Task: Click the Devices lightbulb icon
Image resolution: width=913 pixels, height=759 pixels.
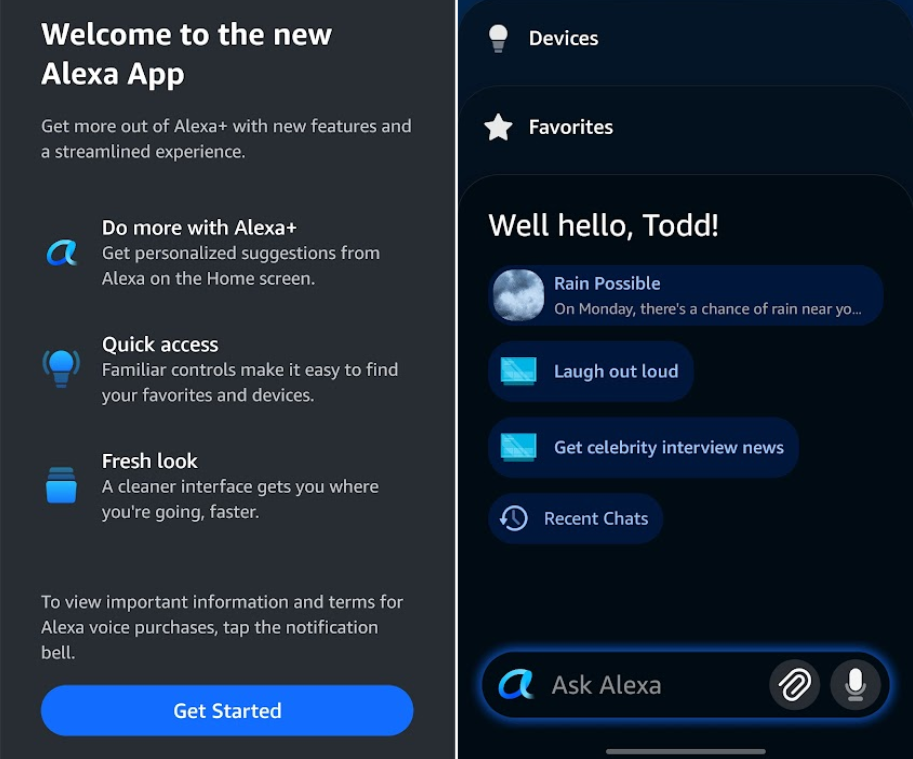Action: point(498,38)
